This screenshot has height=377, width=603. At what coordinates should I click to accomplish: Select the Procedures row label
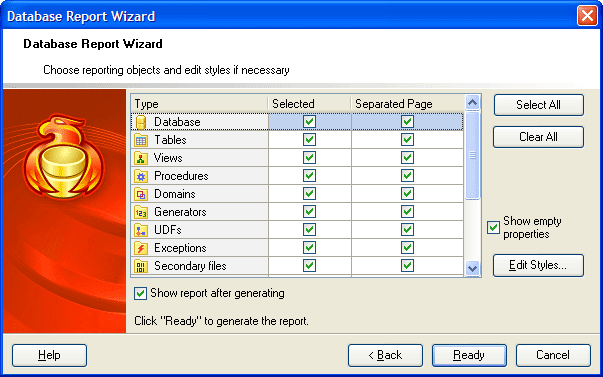tap(181, 176)
